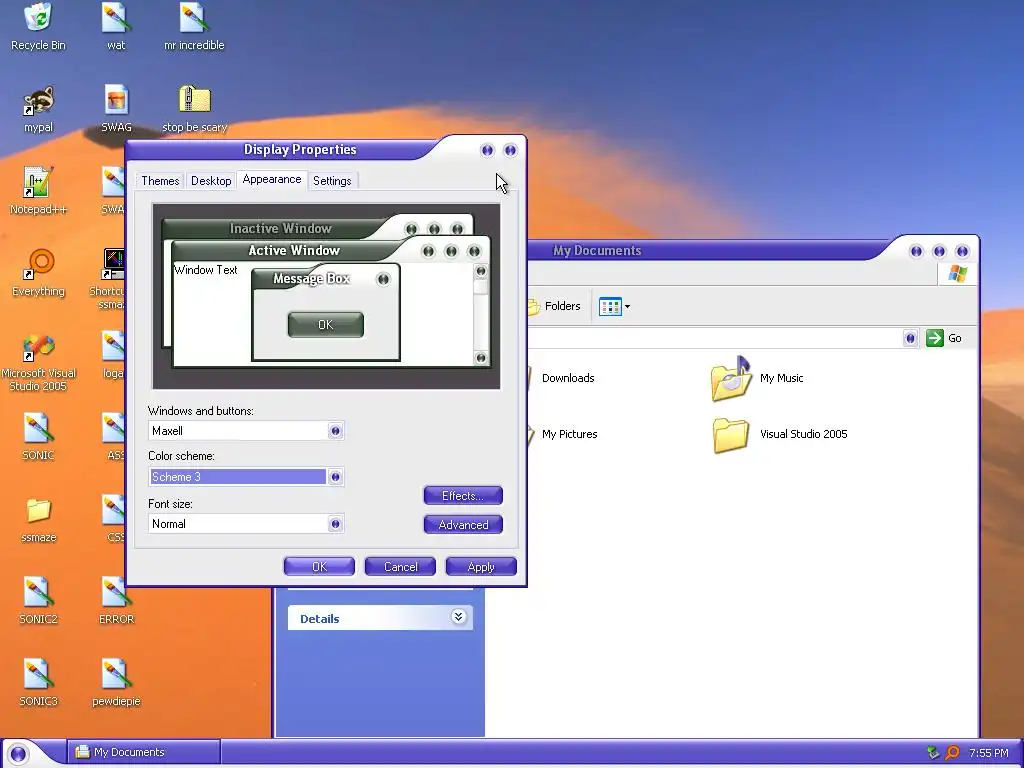Select the pewdiepie desktop file icon
This screenshot has height=768, width=1024.
pos(116,675)
